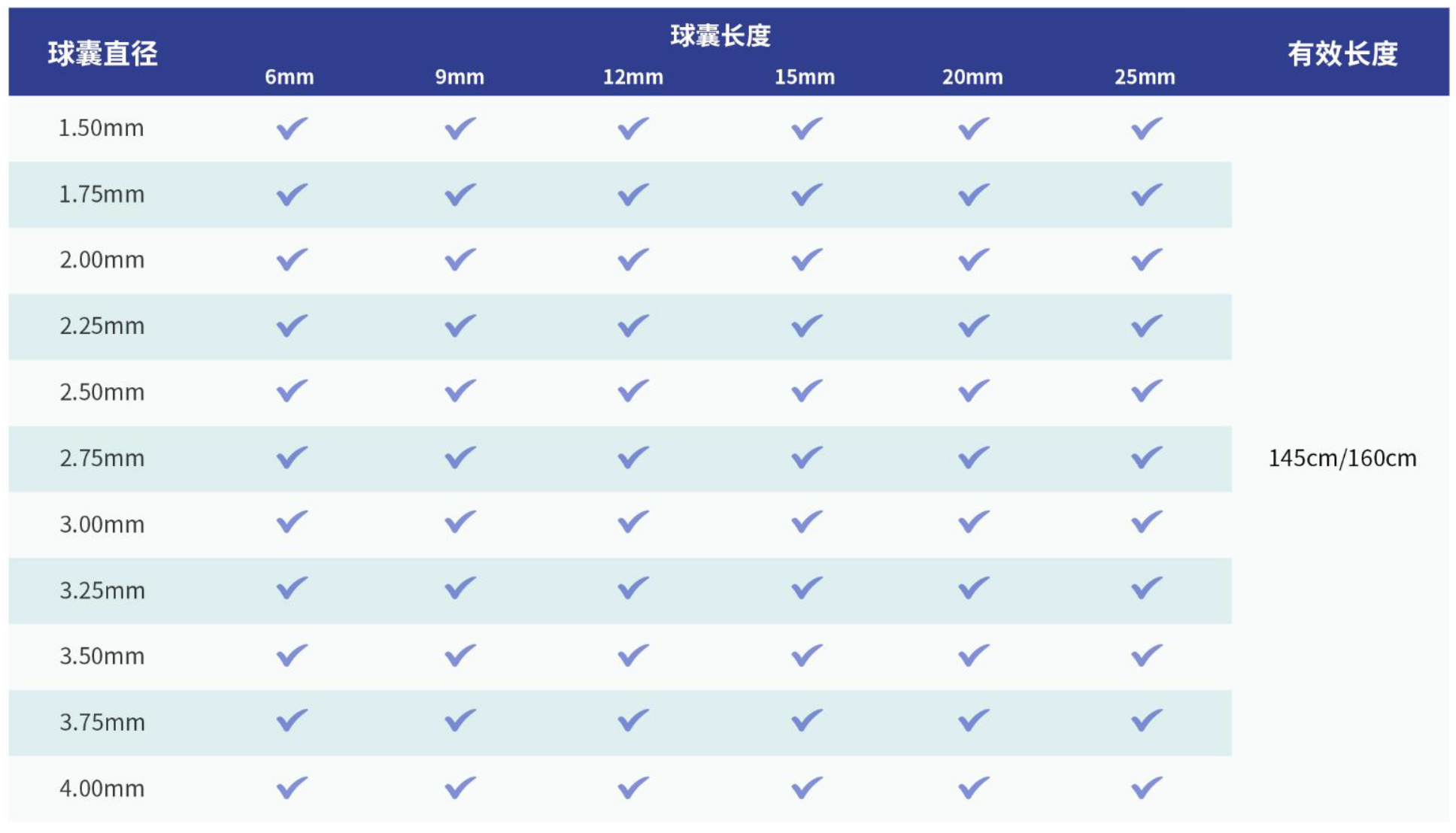Viewport: 1456px width, 833px height.
Task: Click the checkmark for 2.00mm diameter, 12mm length
Action: click(x=633, y=260)
